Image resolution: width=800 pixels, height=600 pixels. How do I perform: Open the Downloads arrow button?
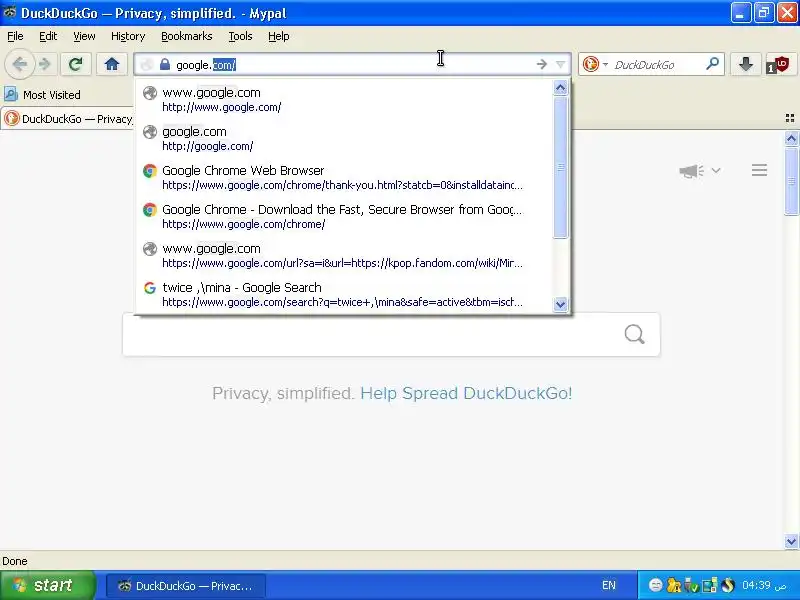pyautogui.click(x=745, y=64)
